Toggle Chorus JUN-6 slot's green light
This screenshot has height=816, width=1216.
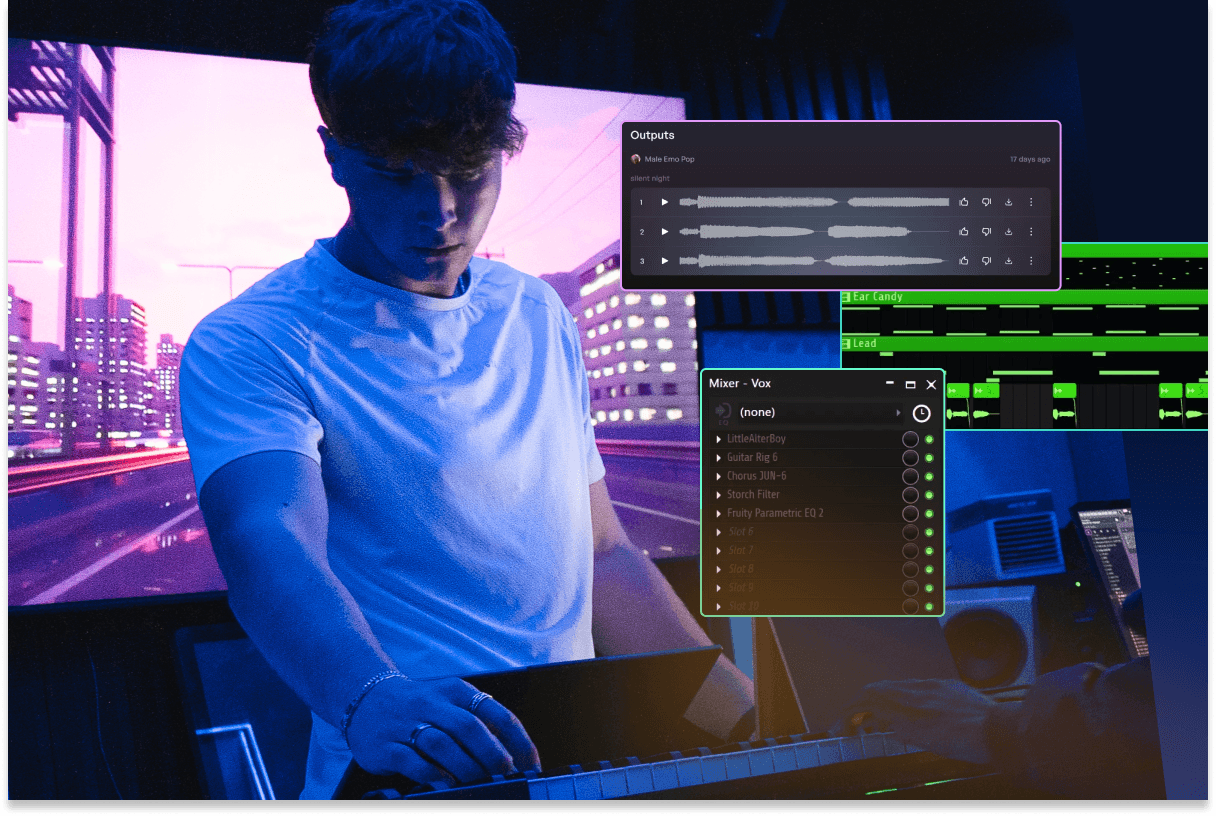929,476
